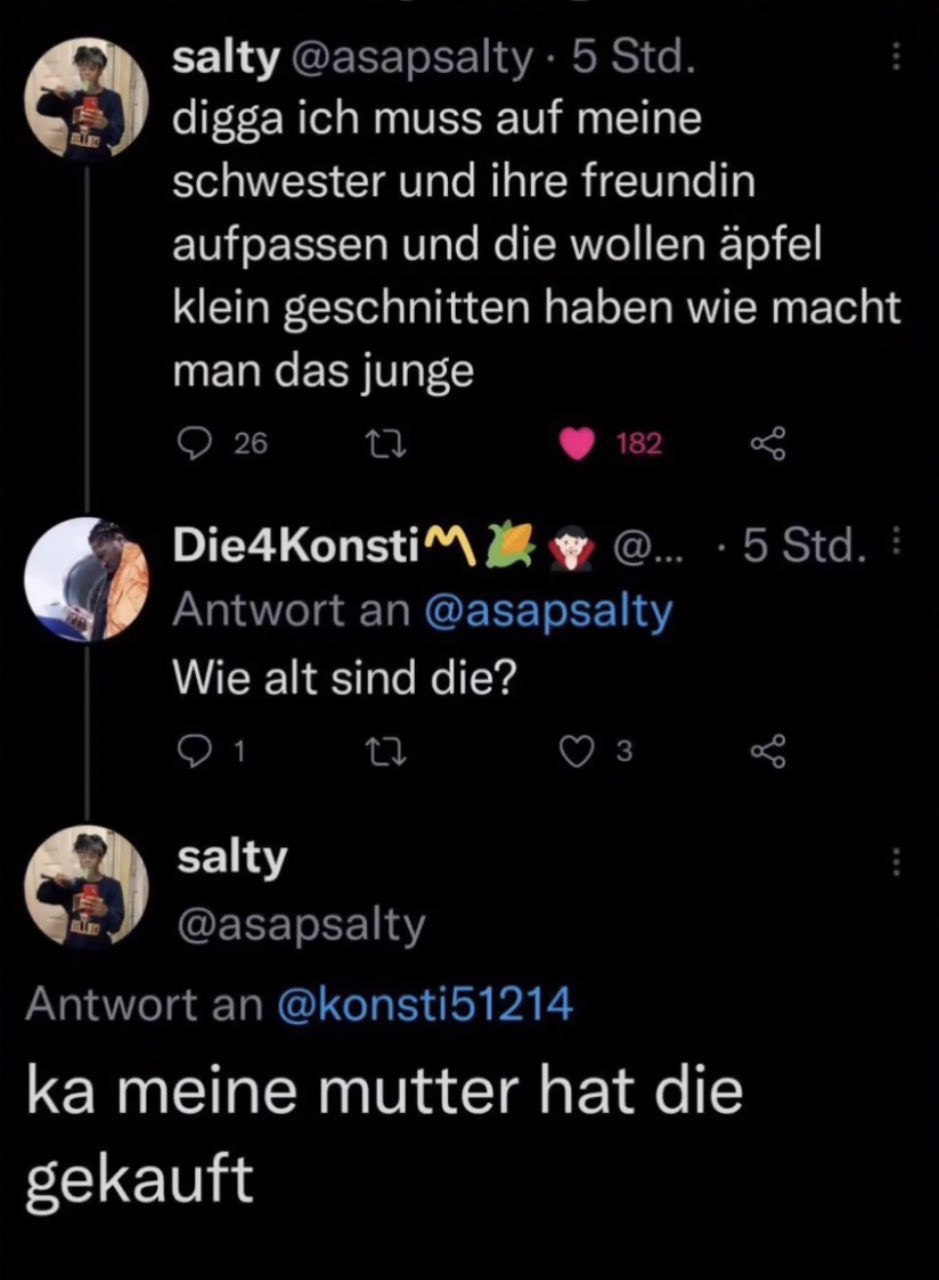Image resolution: width=939 pixels, height=1280 pixels.
Task: Click @asapsalty mention in Die4Konsti's reply
Action: click(548, 611)
